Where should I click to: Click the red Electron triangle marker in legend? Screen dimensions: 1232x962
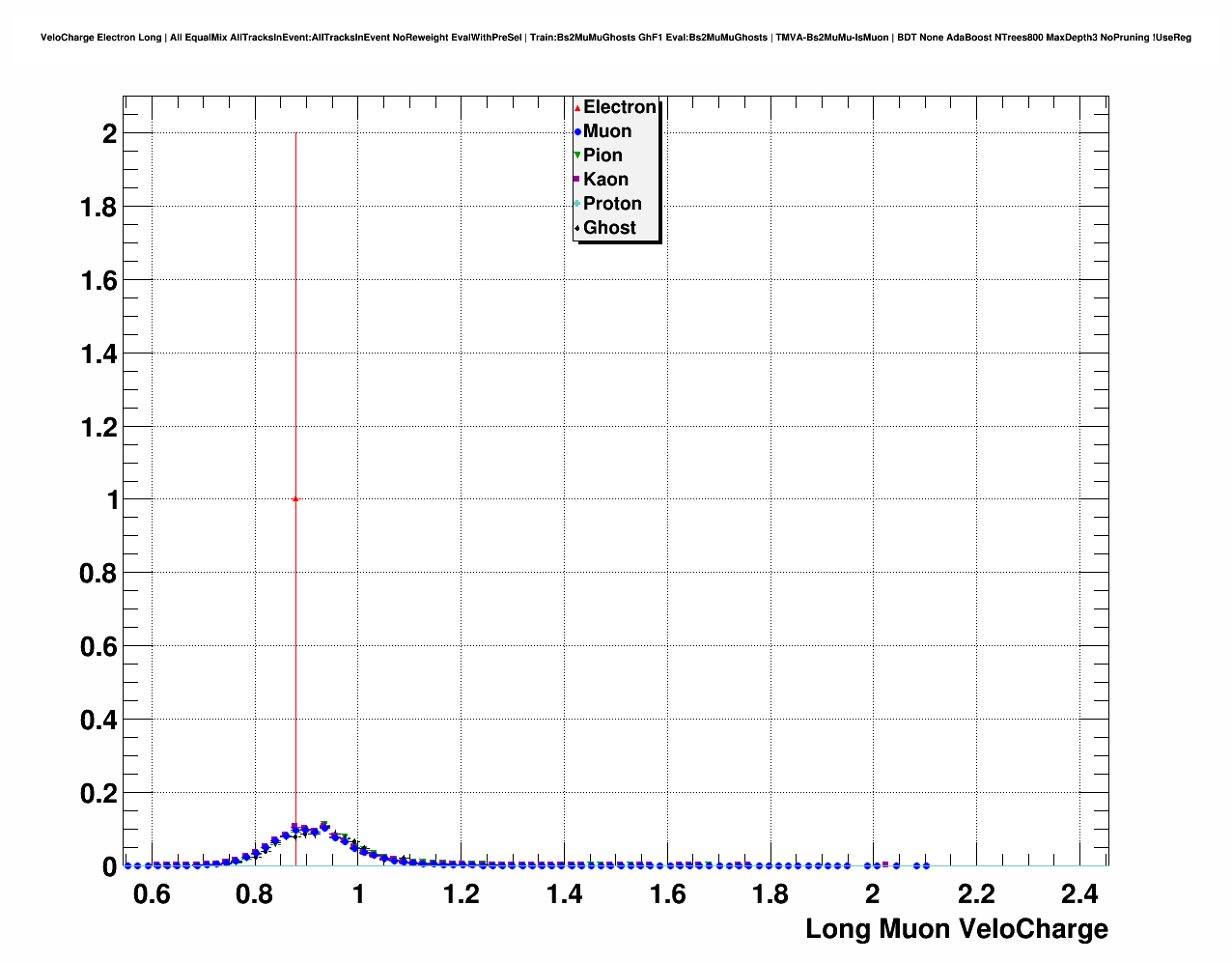click(x=577, y=107)
